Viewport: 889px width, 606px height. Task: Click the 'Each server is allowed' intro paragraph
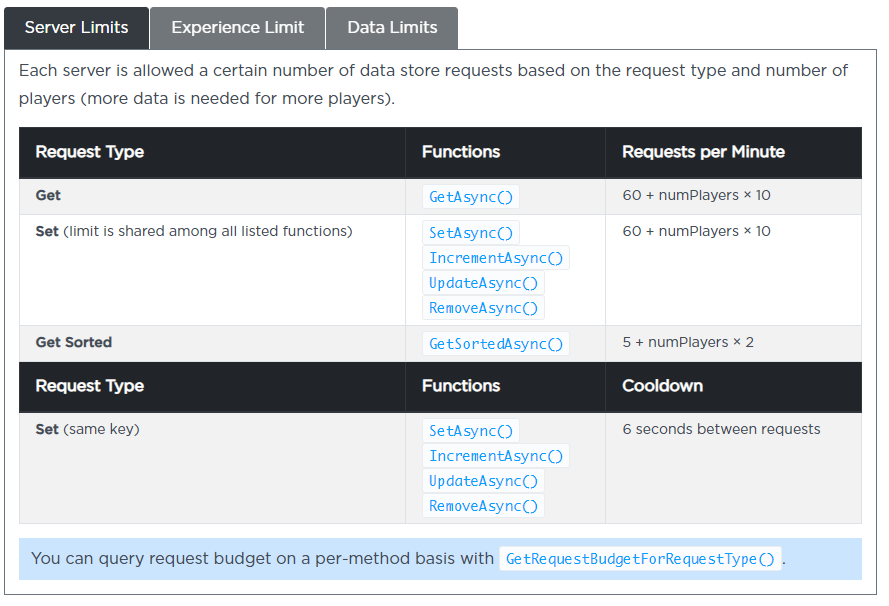[x=433, y=84]
